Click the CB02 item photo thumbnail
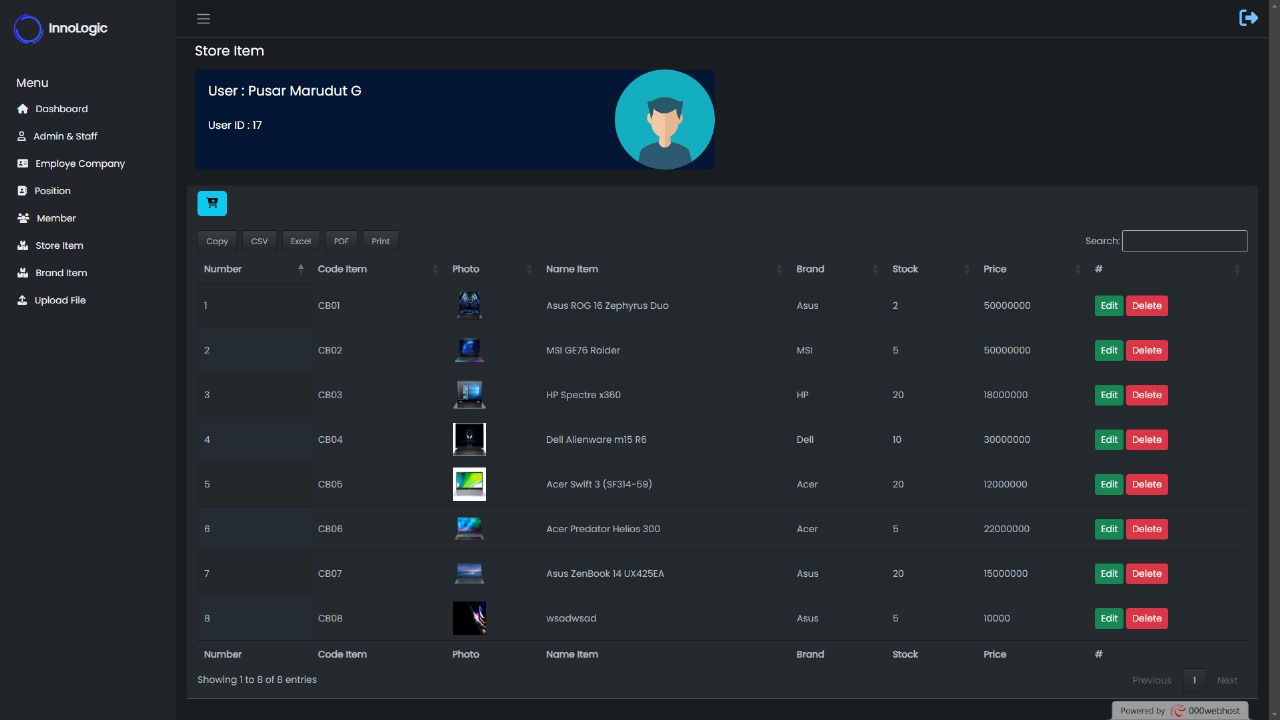Viewport: 1280px width, 720px height. coord(469,350)
